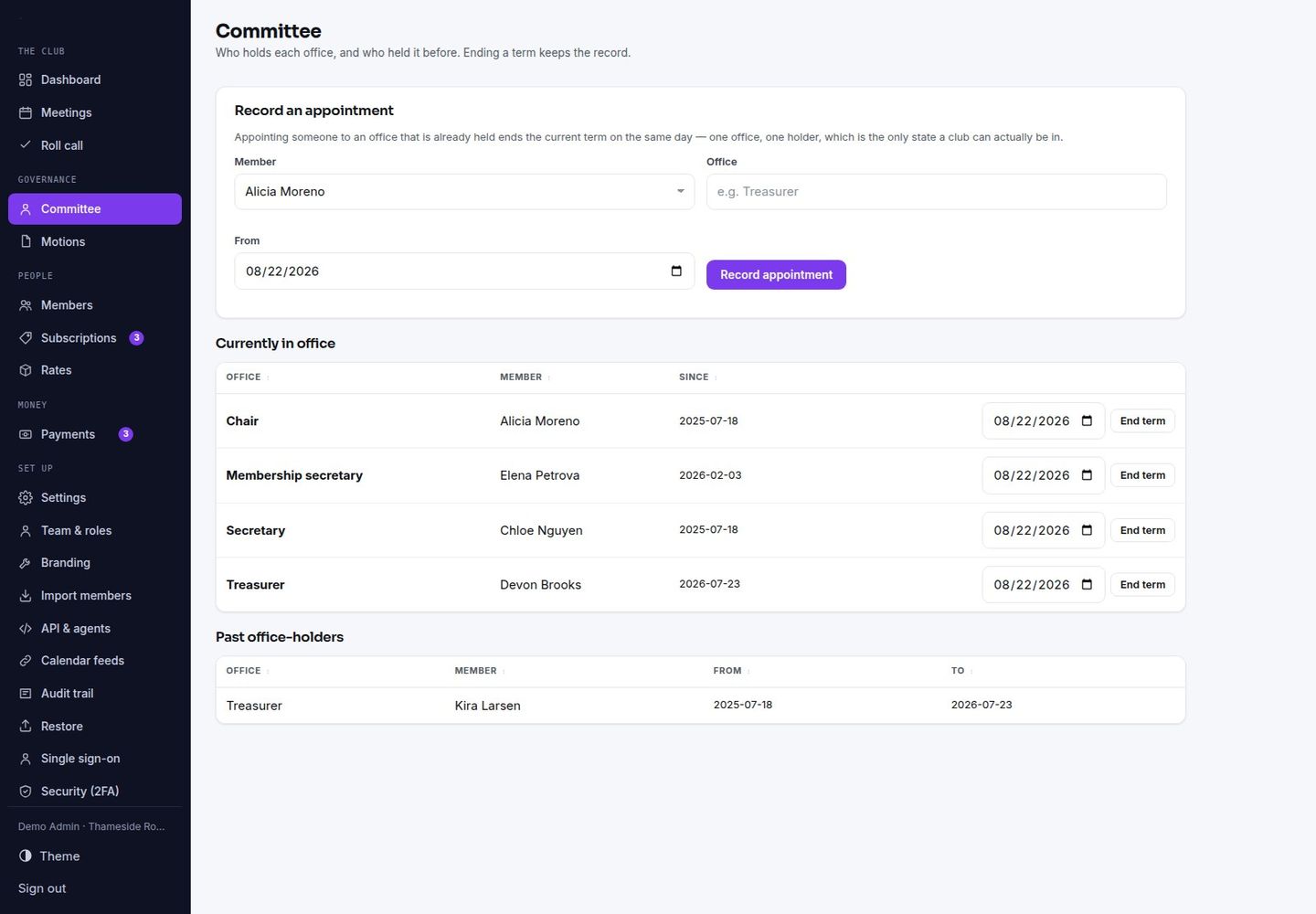End term for Membership secretary Elena Petrova
This screenshot has height=914, width=1316.
[1142, 475]
